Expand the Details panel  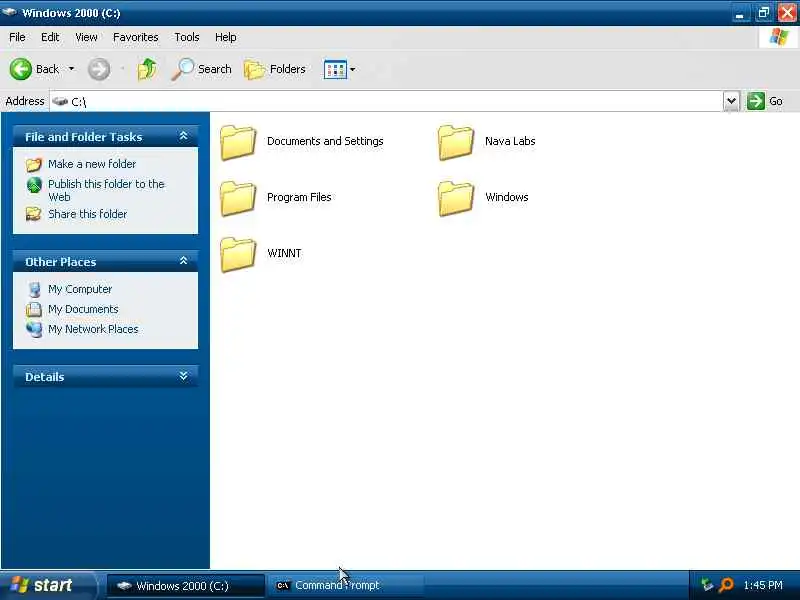point(183,377)
